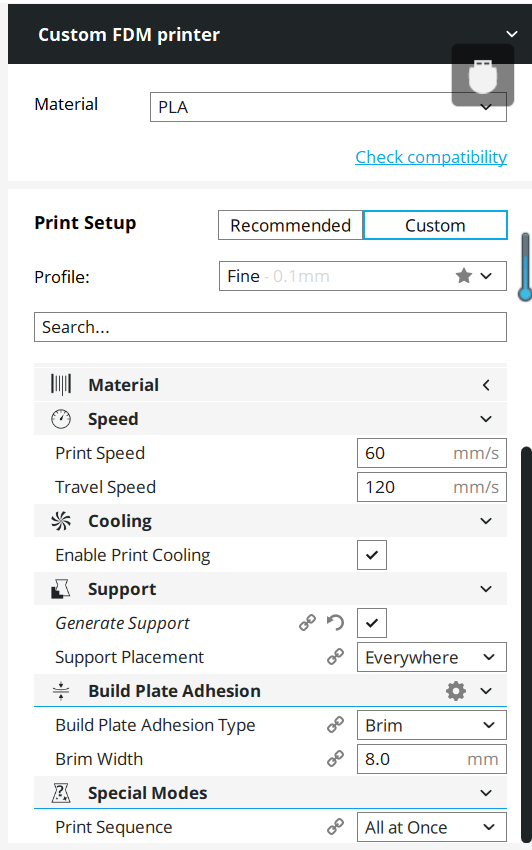The height and width of the screenshot is (850, 532).
Task: Click the link icon next to Support Placement
Action: (336, 657)
